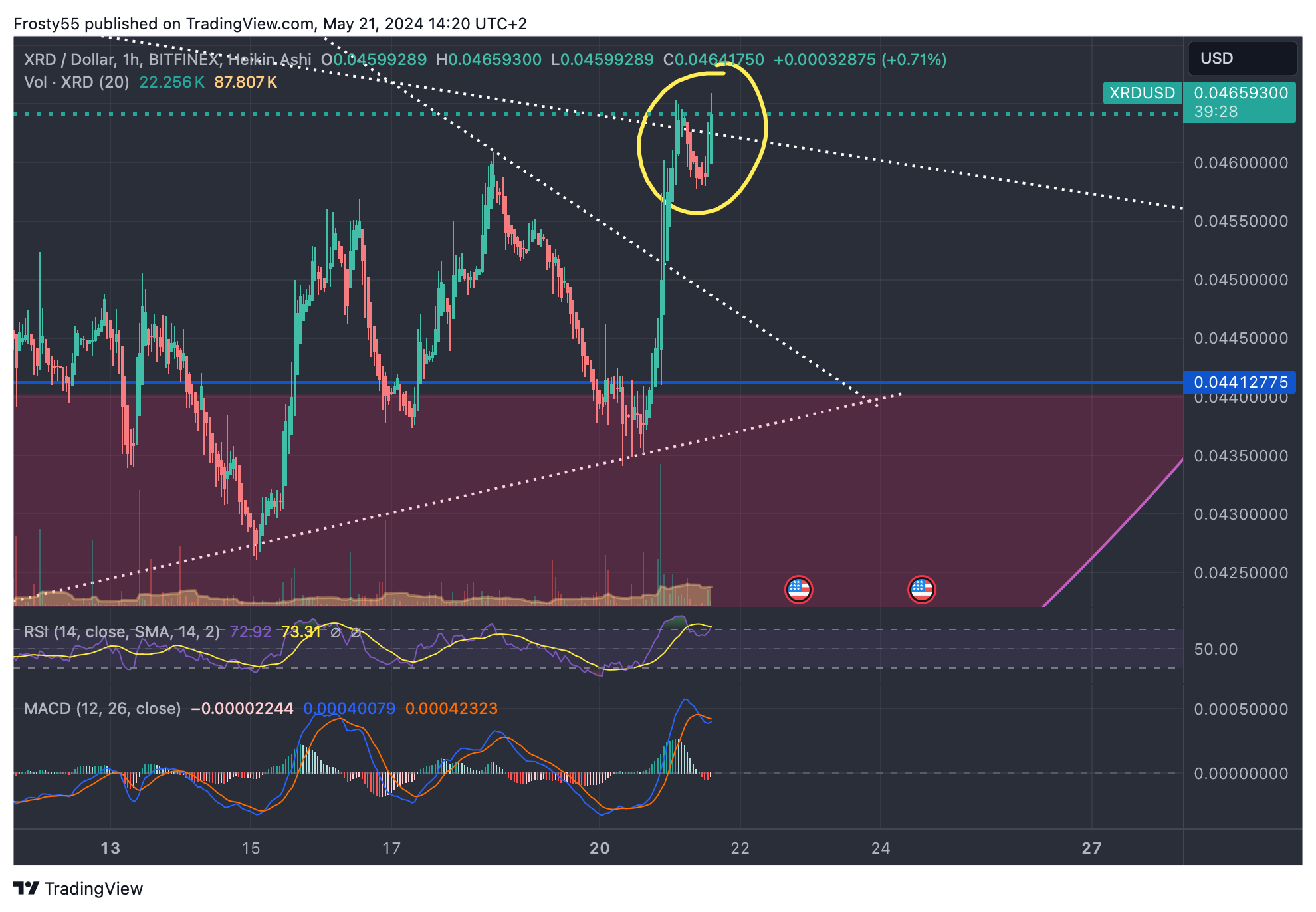This screenshot has width=1316, height=912.
Task: Open the USD currency selector
Action: [x=1242, y=58]
